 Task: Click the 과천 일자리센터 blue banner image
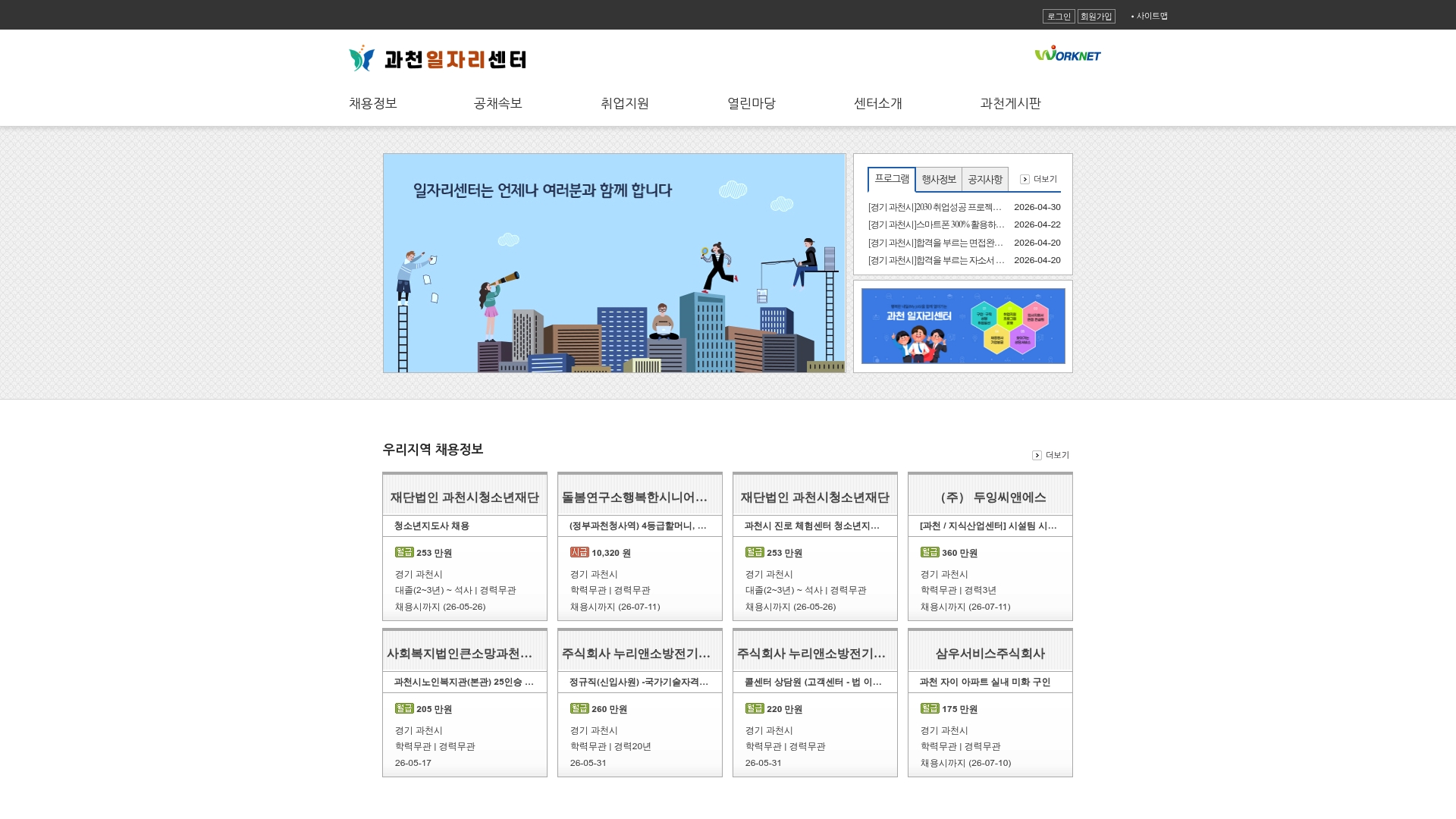tap(963, 326)
